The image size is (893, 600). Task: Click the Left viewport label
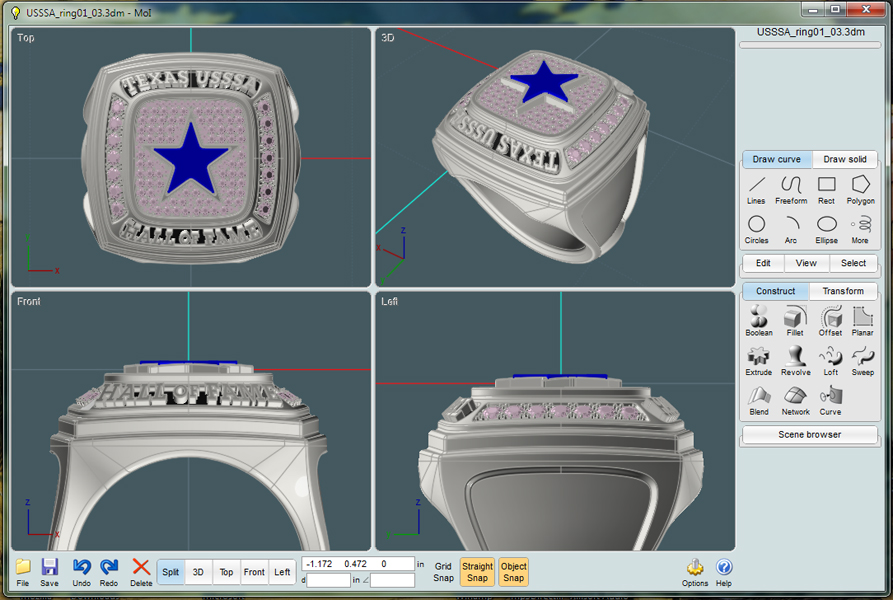point(390,301)
